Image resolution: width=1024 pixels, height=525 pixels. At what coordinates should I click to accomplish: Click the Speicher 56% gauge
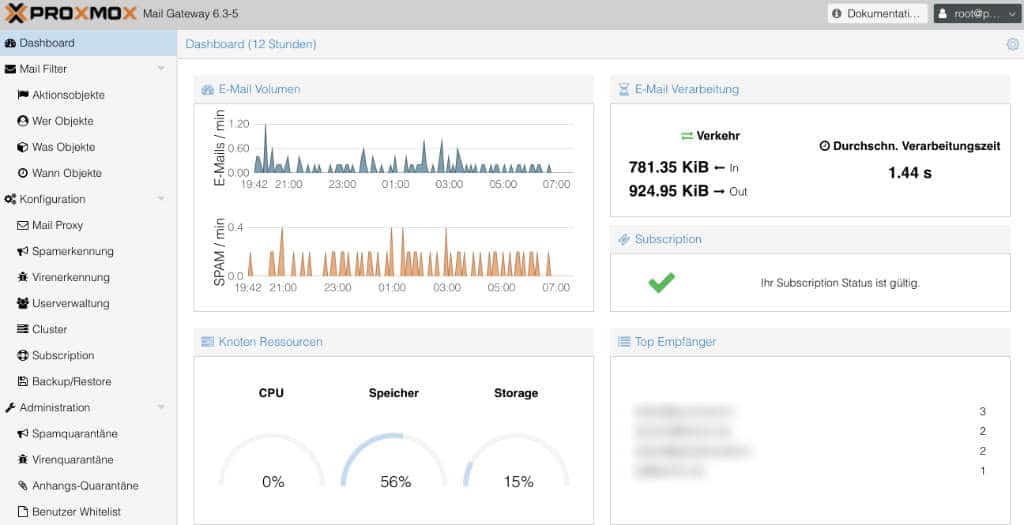click(394, 460)
